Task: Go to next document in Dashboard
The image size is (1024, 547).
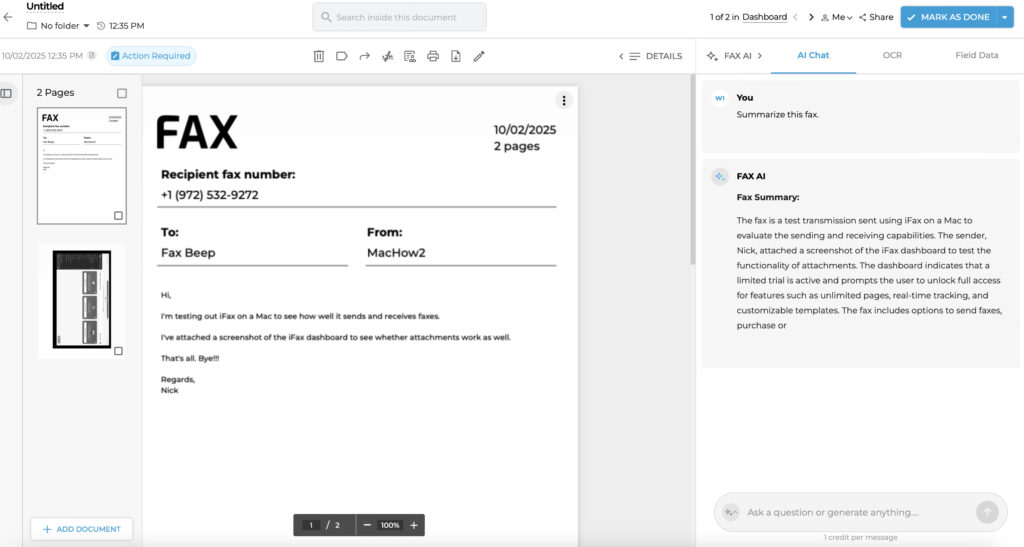Action: 811,17
